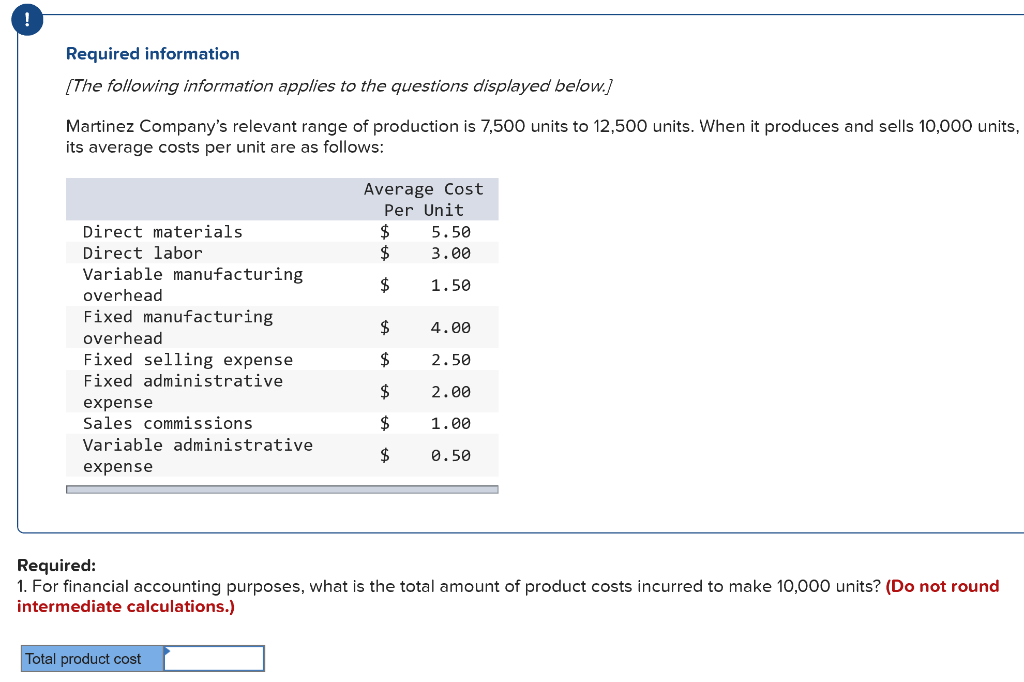Select the Fixed selling expense label
This screenshot has width=1024, height=682.
(x=188, y=360)
